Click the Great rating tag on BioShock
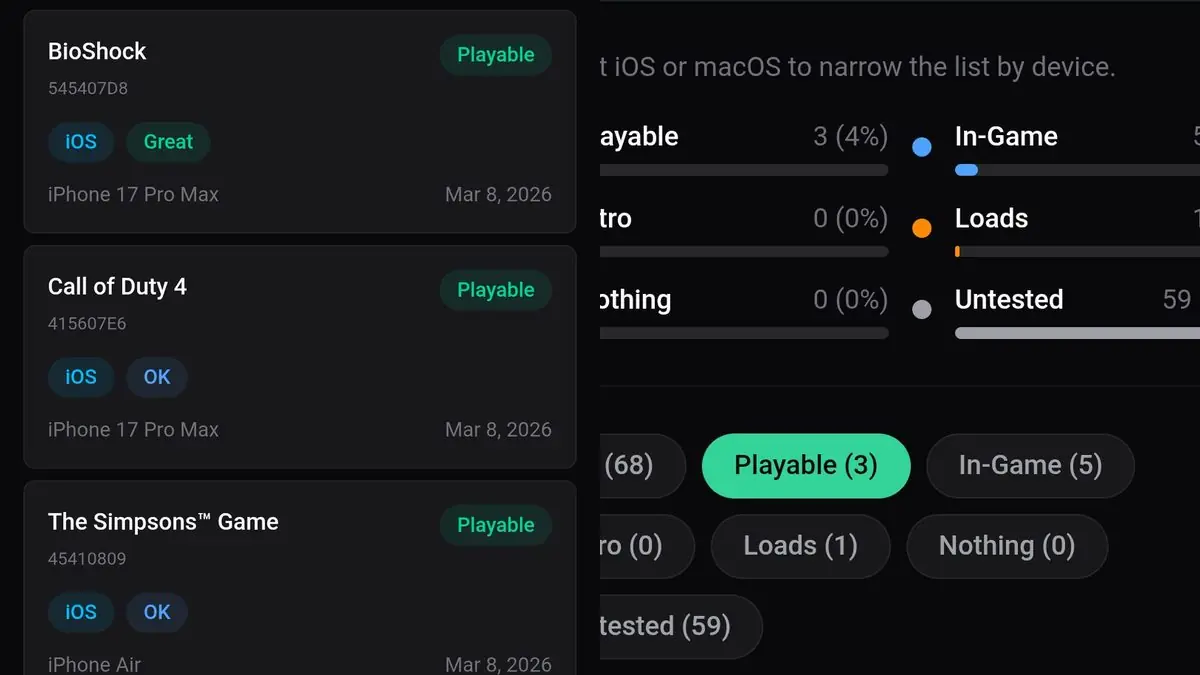The image size is (1200, 675). [168, 142]
